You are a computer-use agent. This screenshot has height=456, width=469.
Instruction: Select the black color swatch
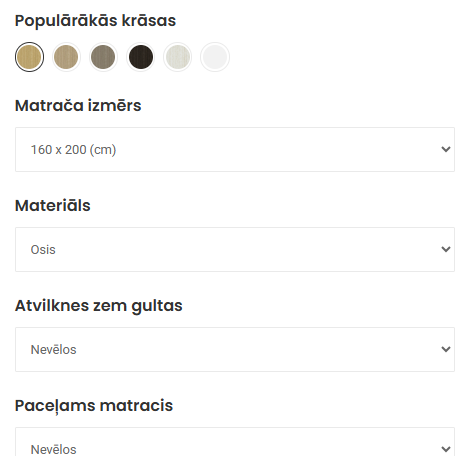[141, 57]
